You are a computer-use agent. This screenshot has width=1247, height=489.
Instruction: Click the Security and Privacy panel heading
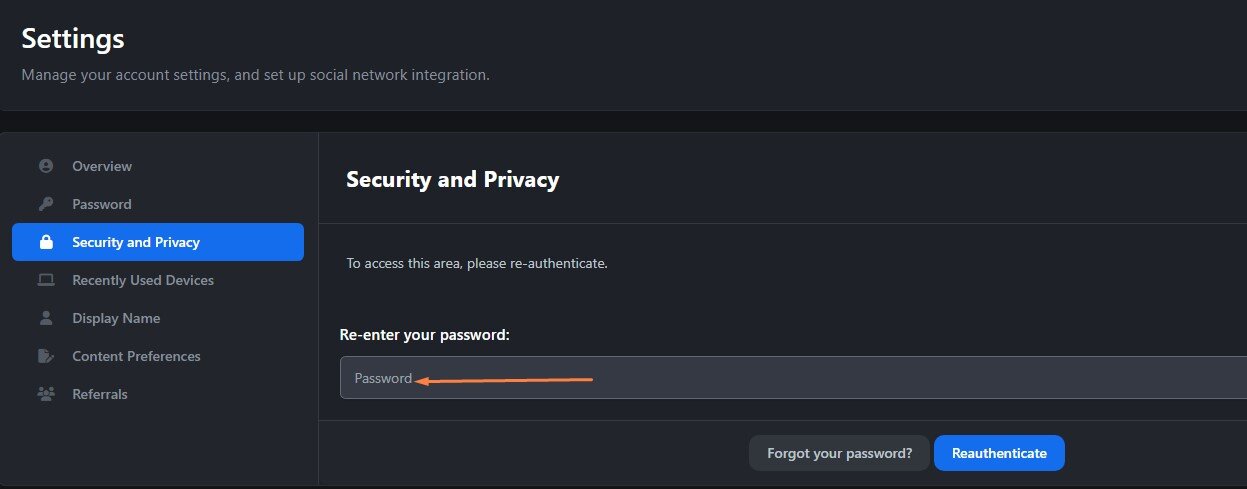452,180
